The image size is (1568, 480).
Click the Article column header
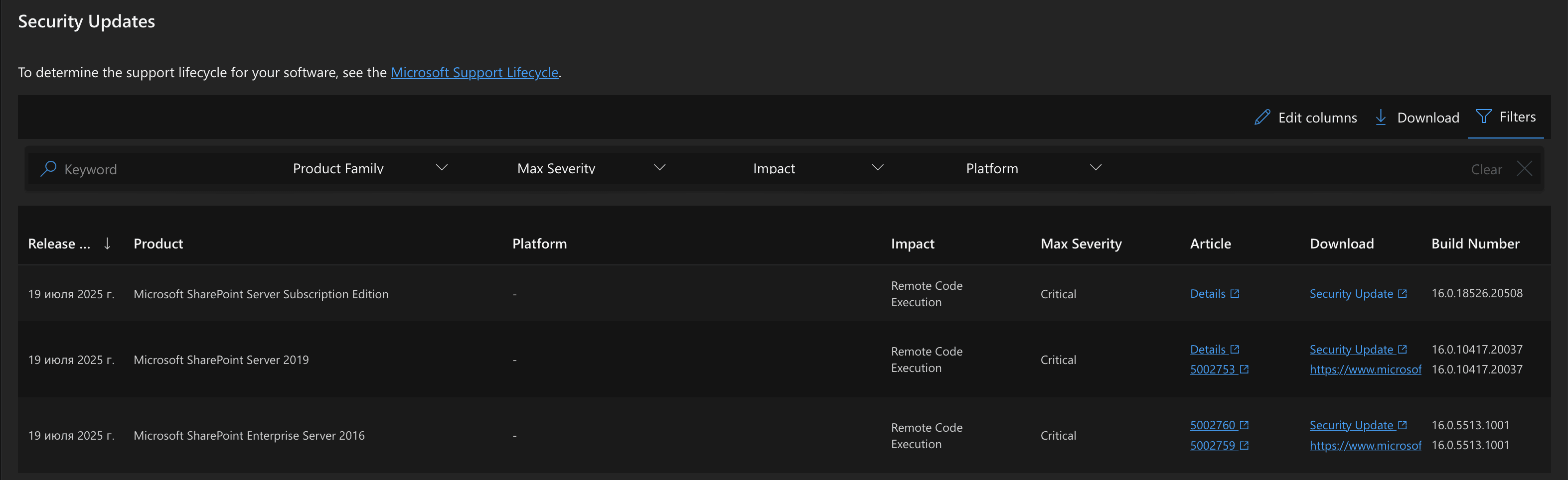(1210, 243)
